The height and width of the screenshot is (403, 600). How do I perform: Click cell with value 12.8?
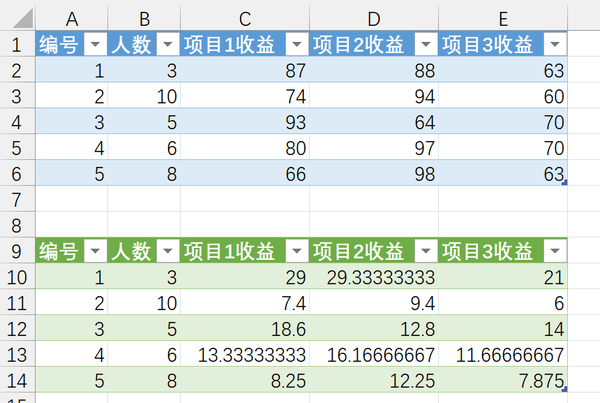(x=374, y=329)
